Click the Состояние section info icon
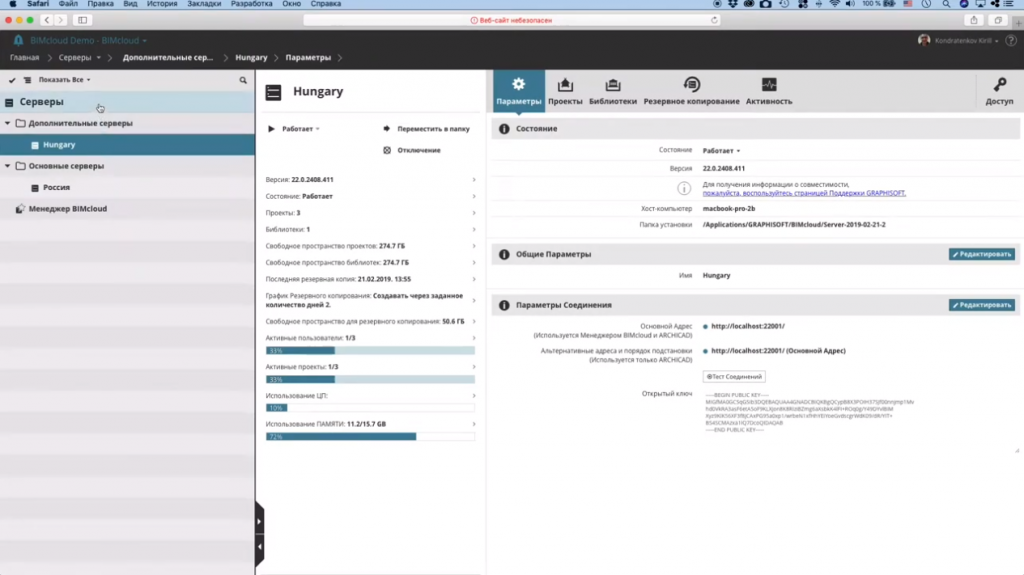The image size is (1024, 575). click(x=504, y=129)
